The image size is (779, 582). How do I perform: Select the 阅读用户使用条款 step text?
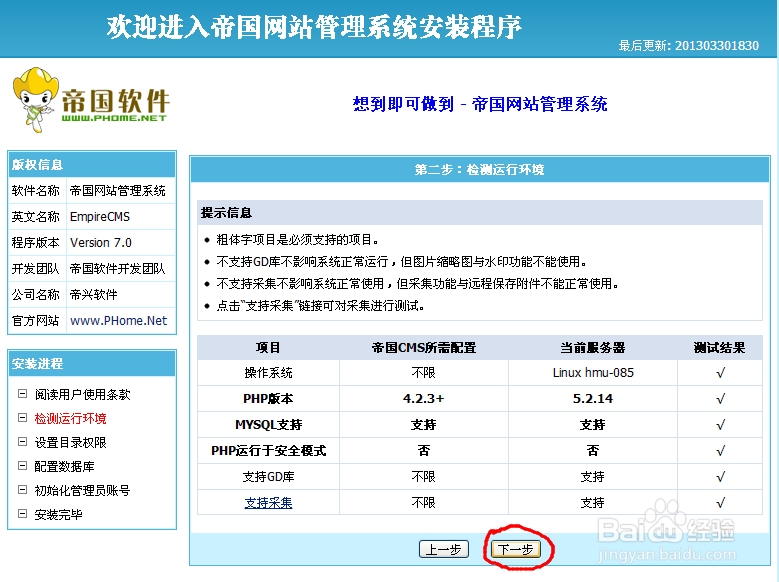[82, 394]
